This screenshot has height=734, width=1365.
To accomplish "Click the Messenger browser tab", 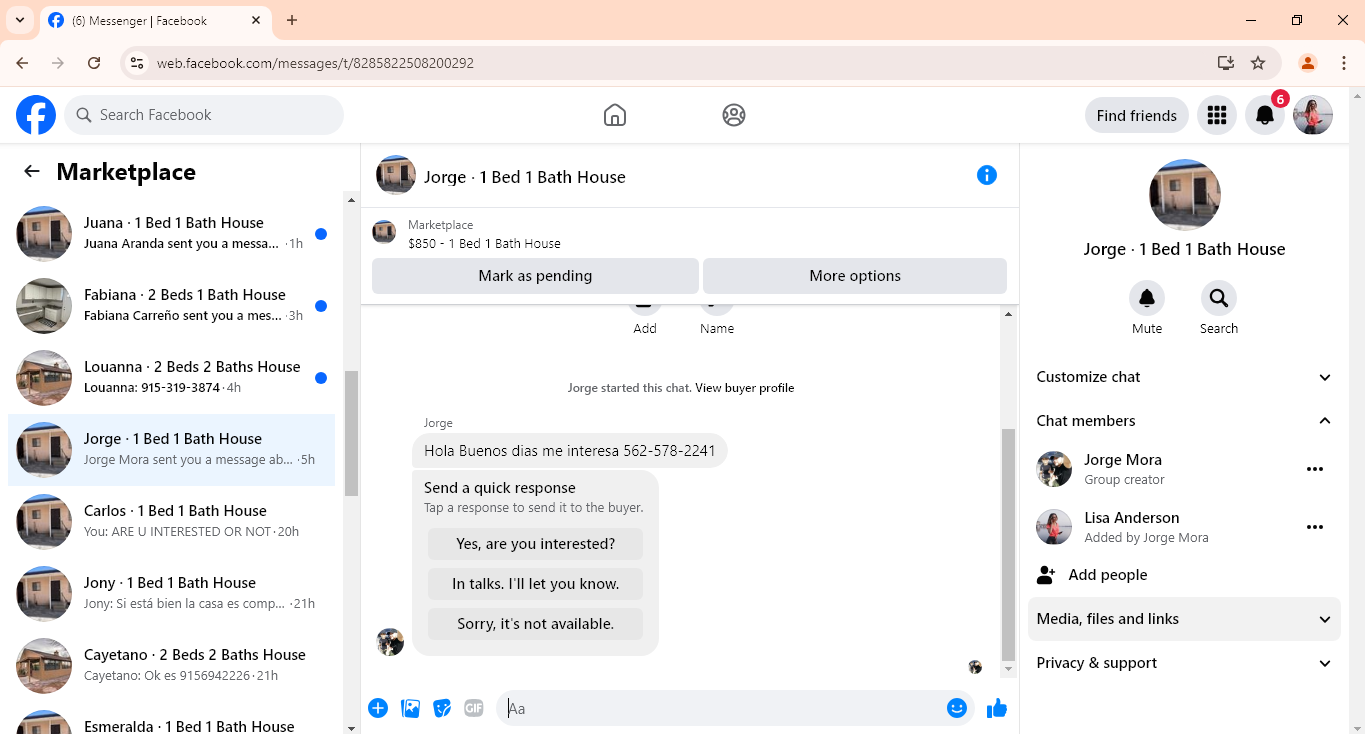I will point(156,20).
